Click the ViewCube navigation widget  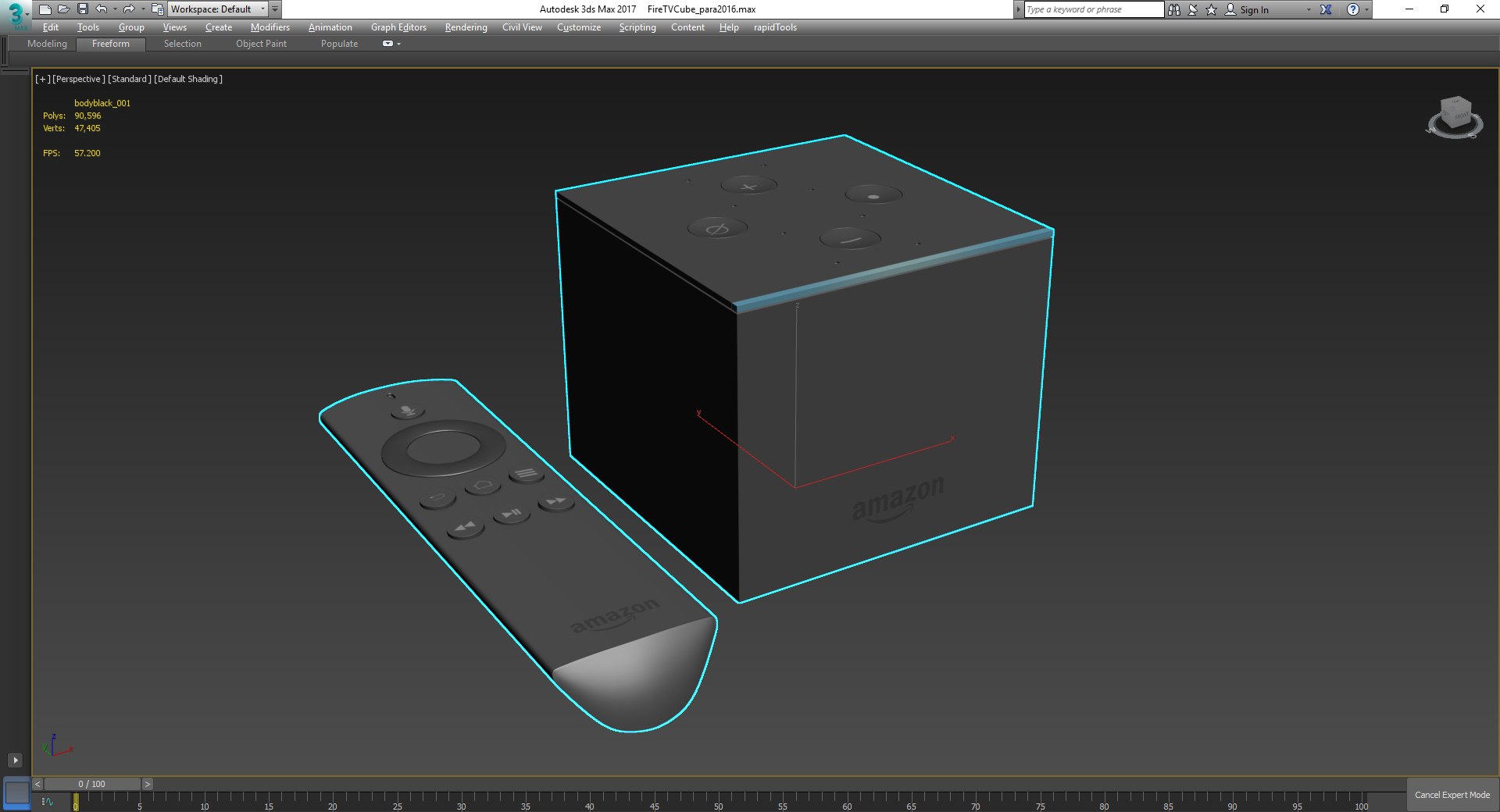pyautogui.click(x=1455, y=117)
